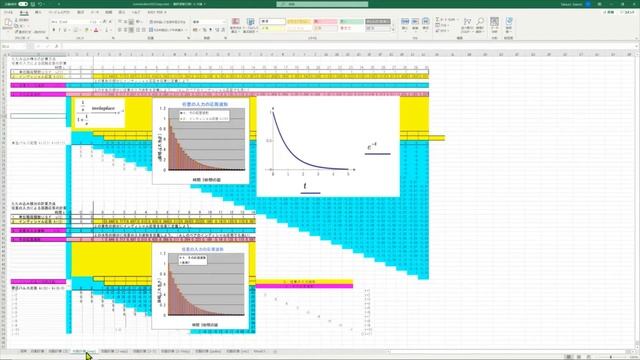The height and width of the screenshot is (360, 640).
Task: Click the cell borders icon
Action: point(76,30)
